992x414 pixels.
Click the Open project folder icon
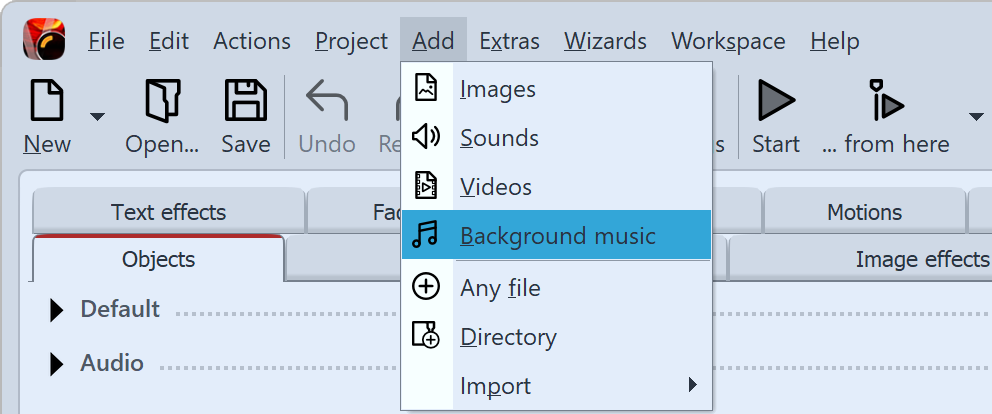click(162, 101)
